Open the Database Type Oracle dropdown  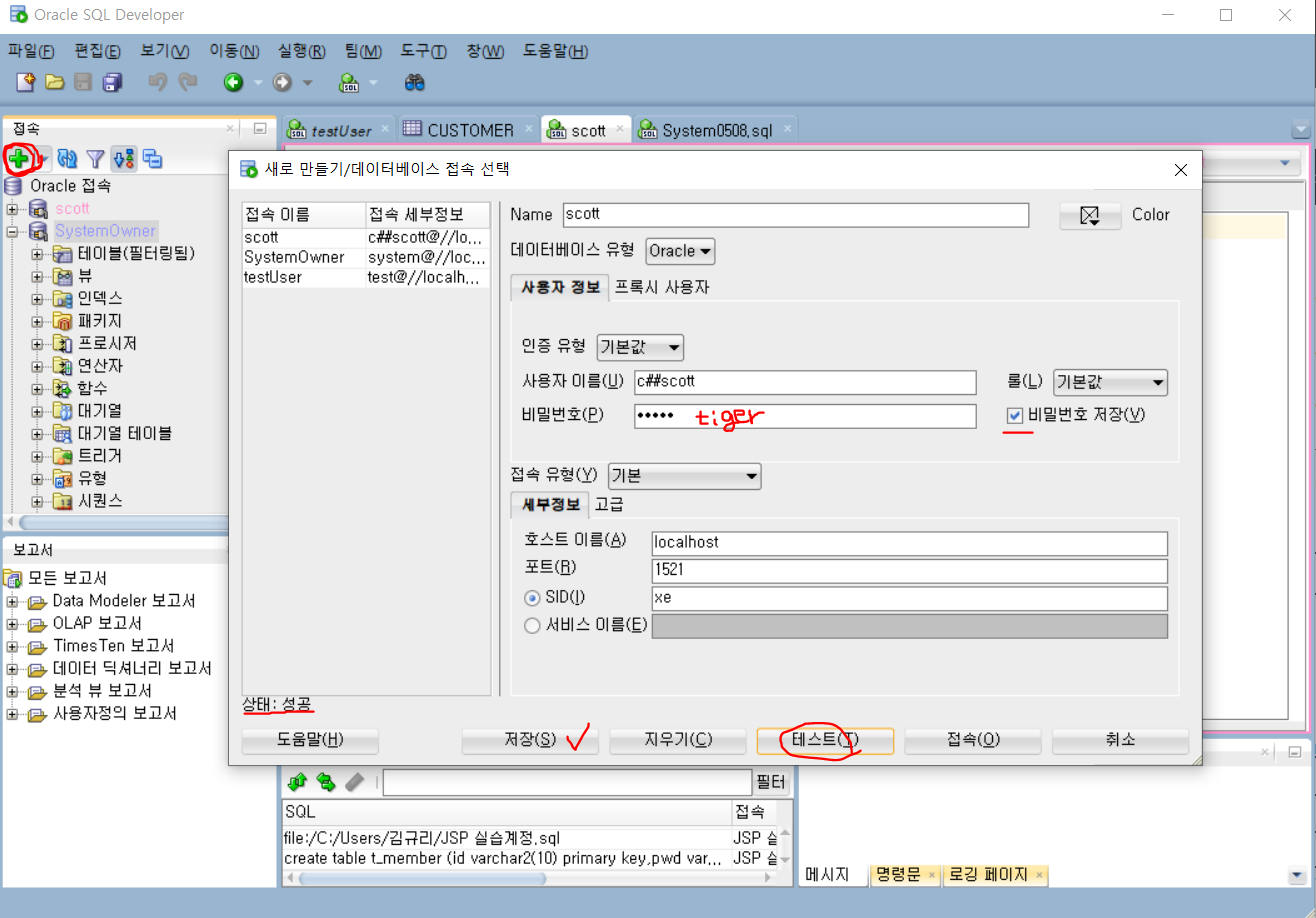pos(680,251)
